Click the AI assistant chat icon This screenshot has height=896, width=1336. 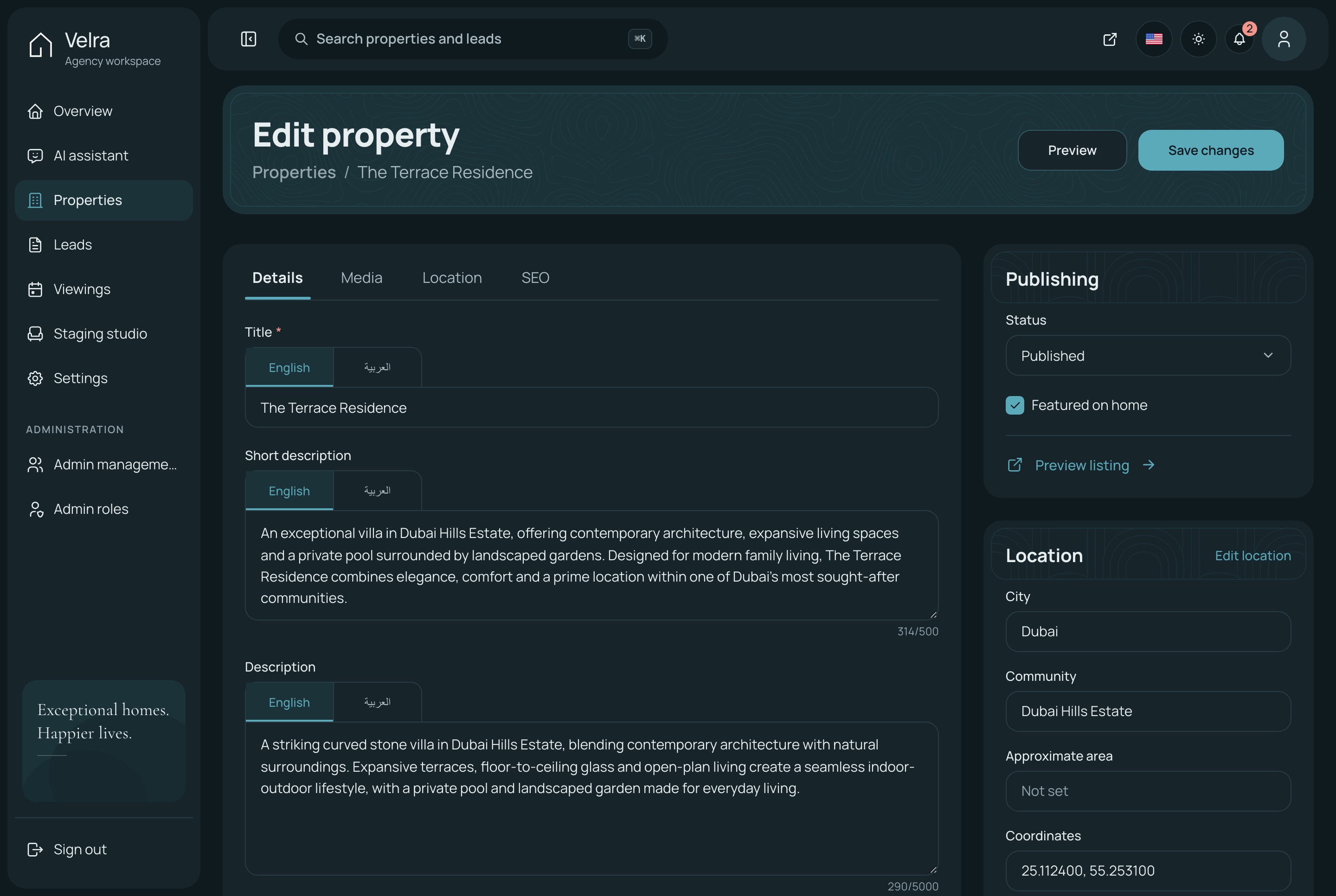35,156
